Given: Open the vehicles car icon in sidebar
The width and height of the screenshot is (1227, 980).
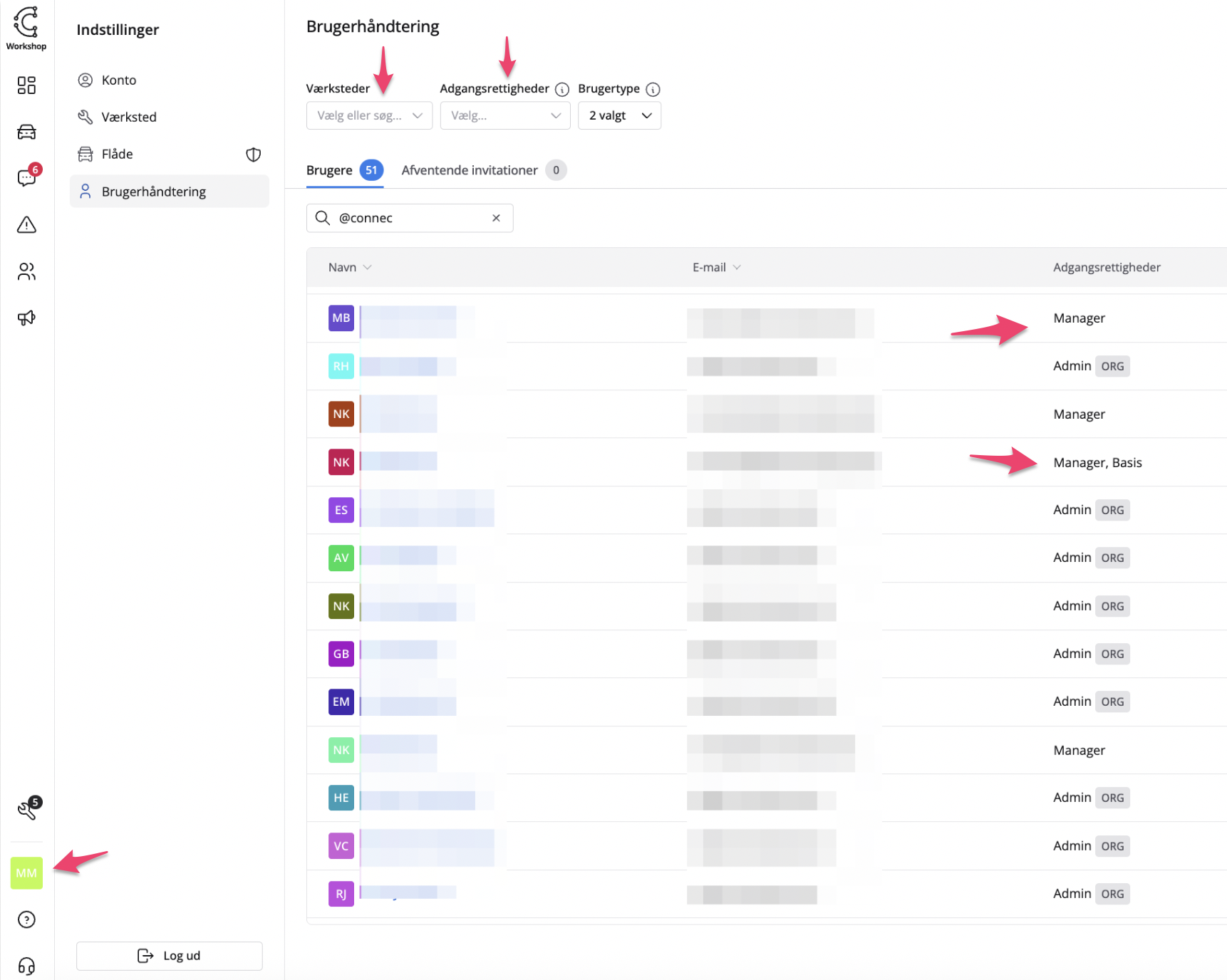Looking at the screenshot, I should tap(26, 132).
